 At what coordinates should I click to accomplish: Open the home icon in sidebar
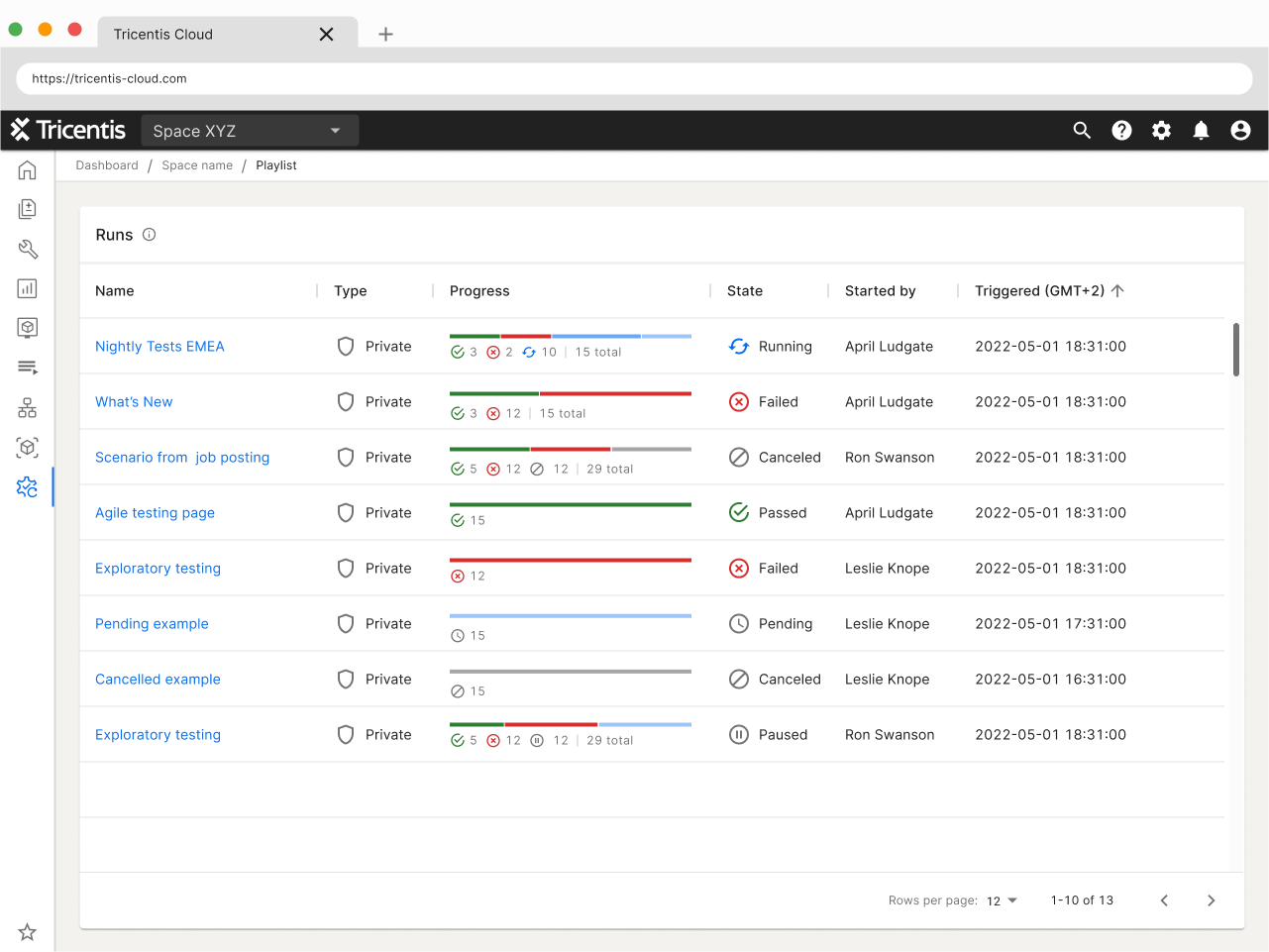[x=28, y=170]
